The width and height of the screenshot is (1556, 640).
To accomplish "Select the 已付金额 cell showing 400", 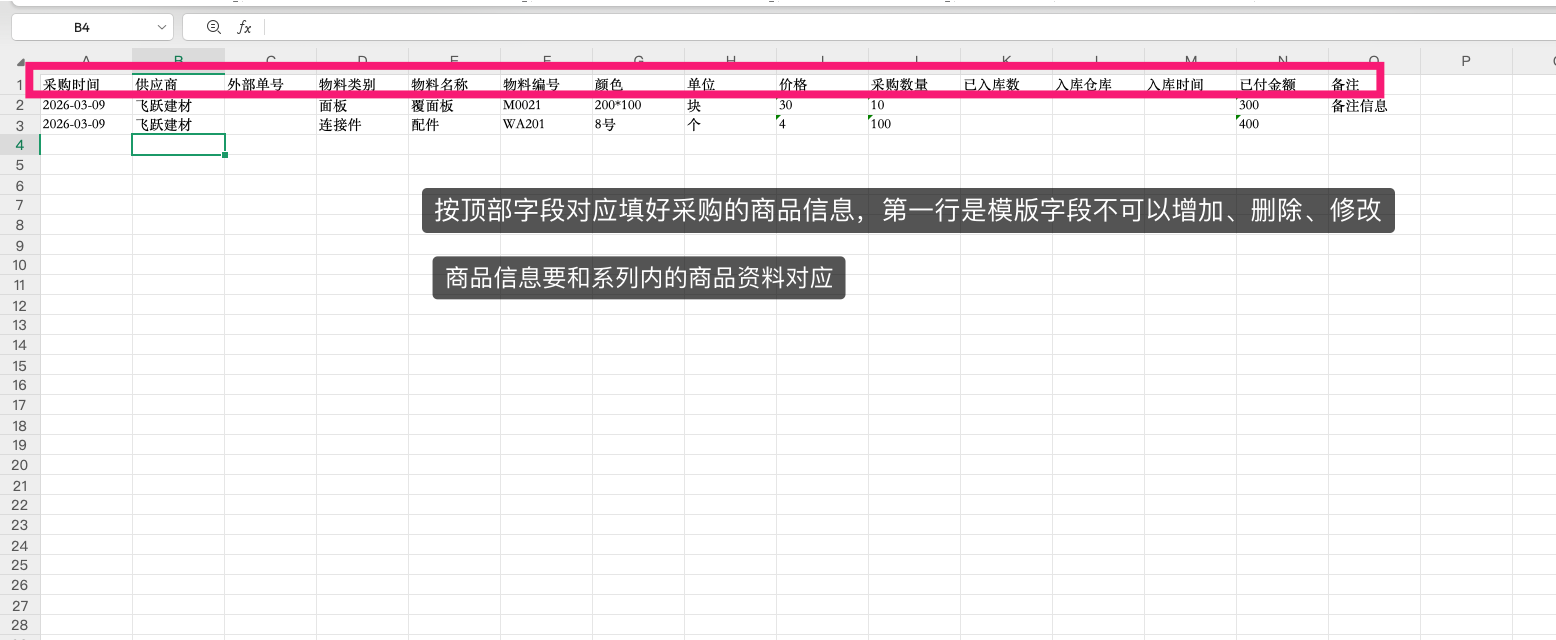I will (x=1282, y=125).
